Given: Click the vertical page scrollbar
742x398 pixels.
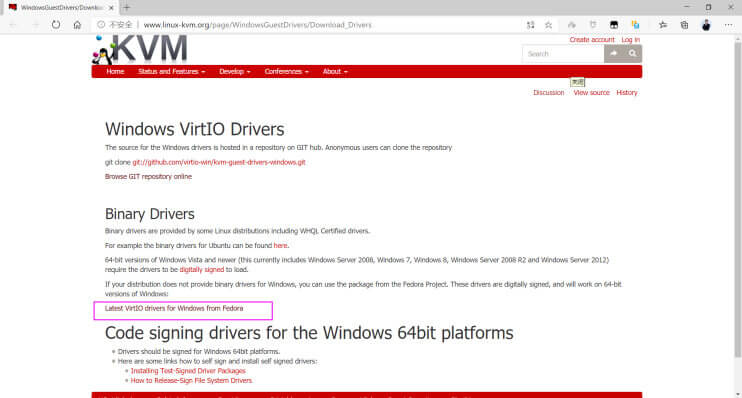Looking at the screenshot, I should pos(737,199).
